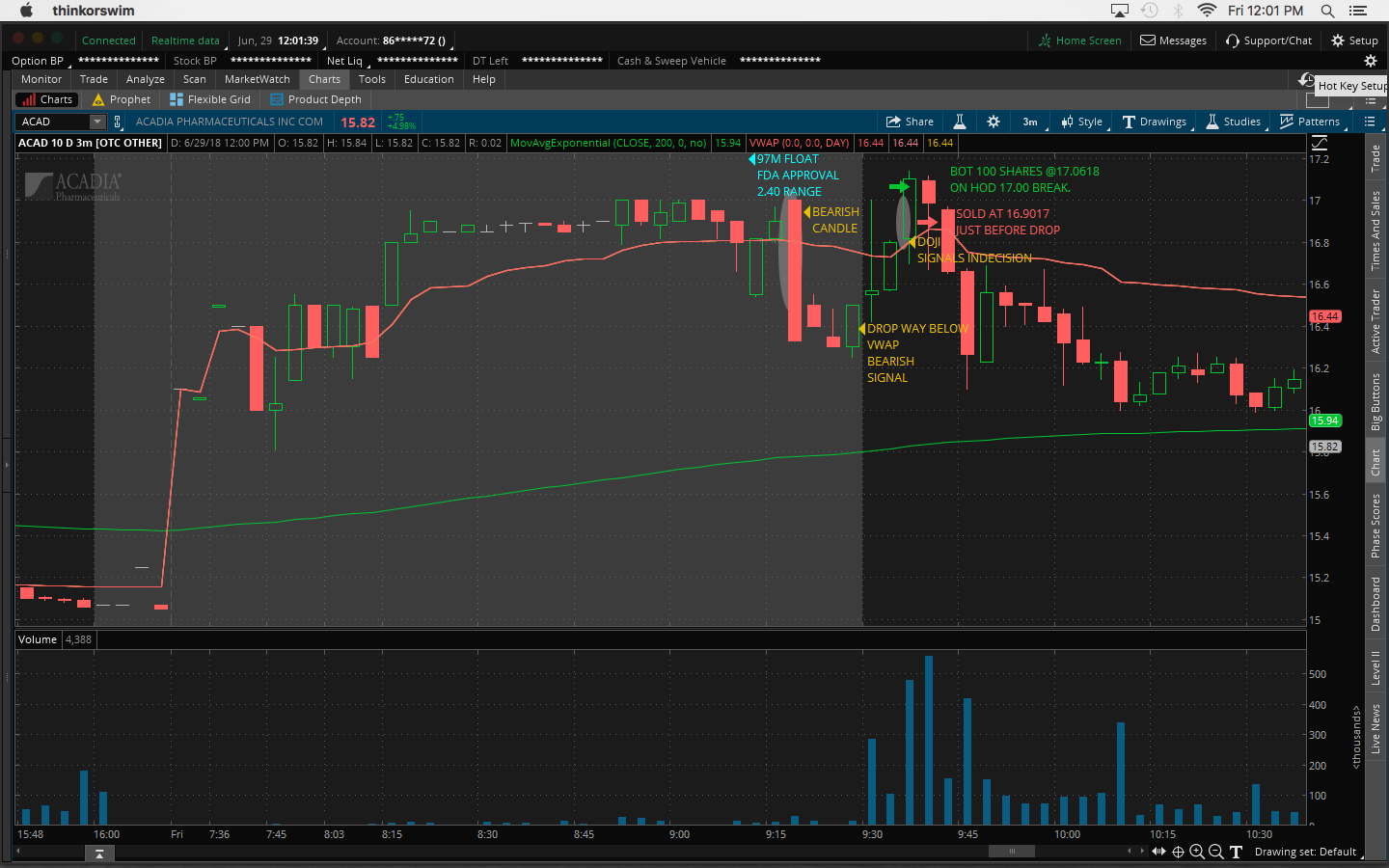The image size is (1389, 868).
Task: Open the Charts subtab with bar icon
Action: (x=45, y=99)
